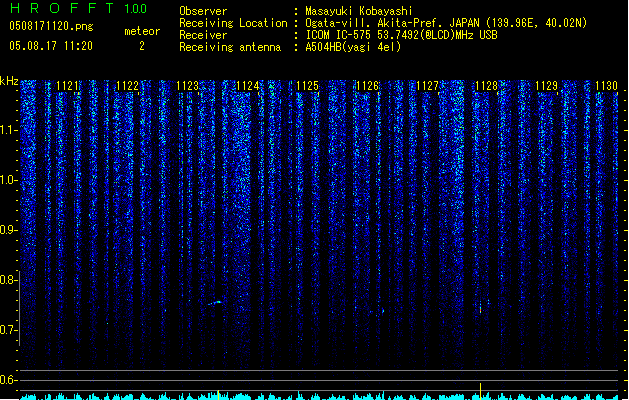Click the 1126 time marker

[367, 86]
